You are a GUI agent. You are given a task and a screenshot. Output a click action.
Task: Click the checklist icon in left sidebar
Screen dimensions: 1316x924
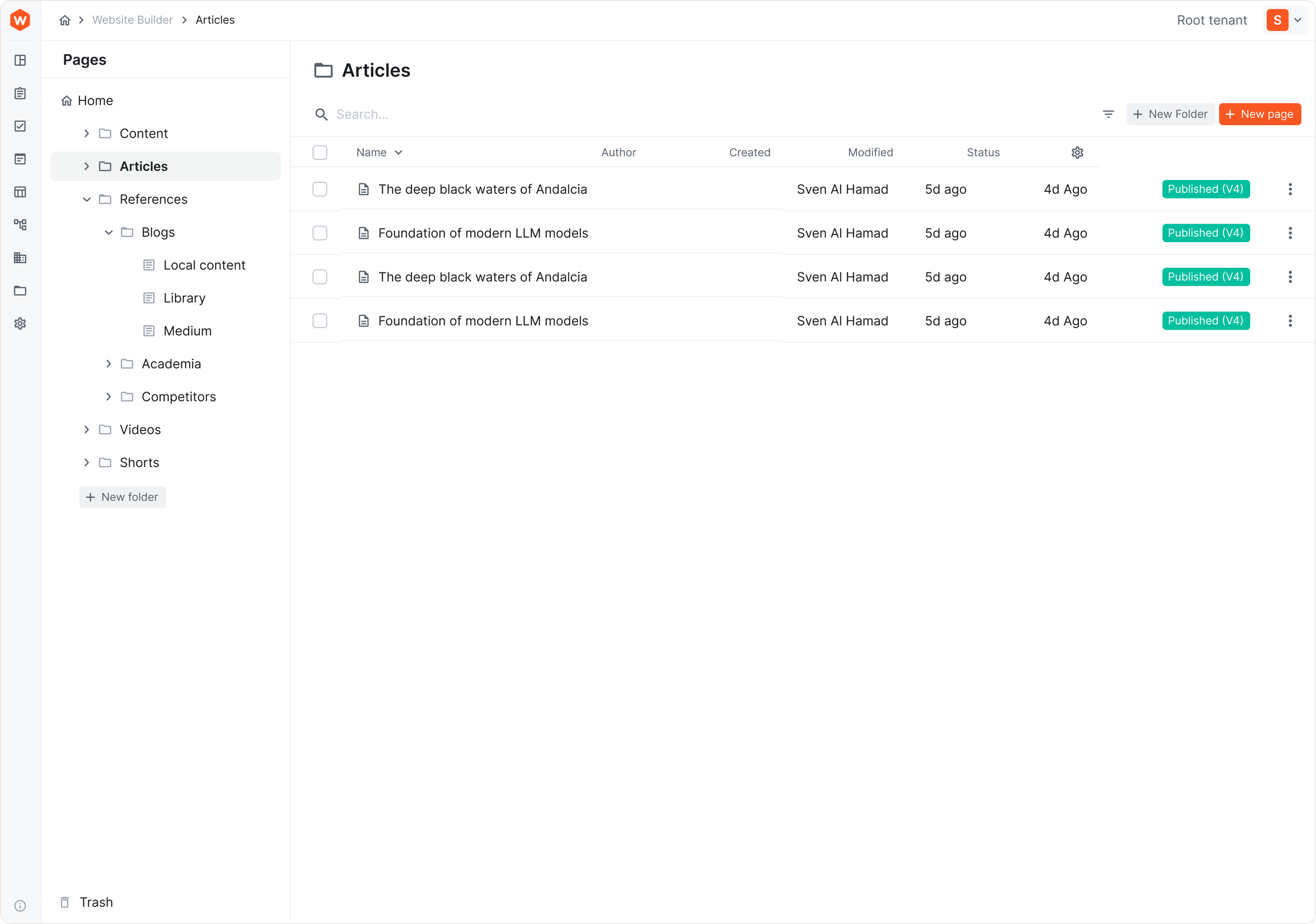pos(20,126)
